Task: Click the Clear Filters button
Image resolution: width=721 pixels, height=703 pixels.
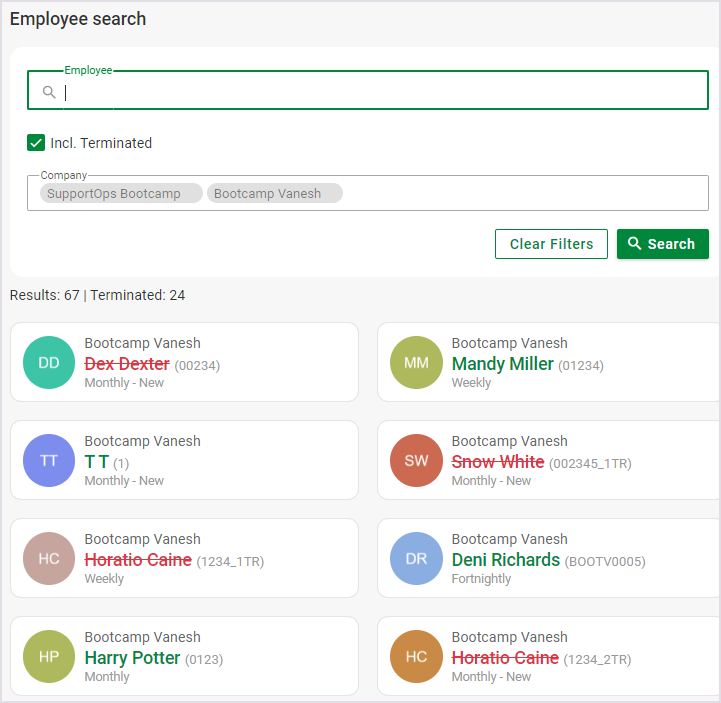Action: (x=551, y=244)
